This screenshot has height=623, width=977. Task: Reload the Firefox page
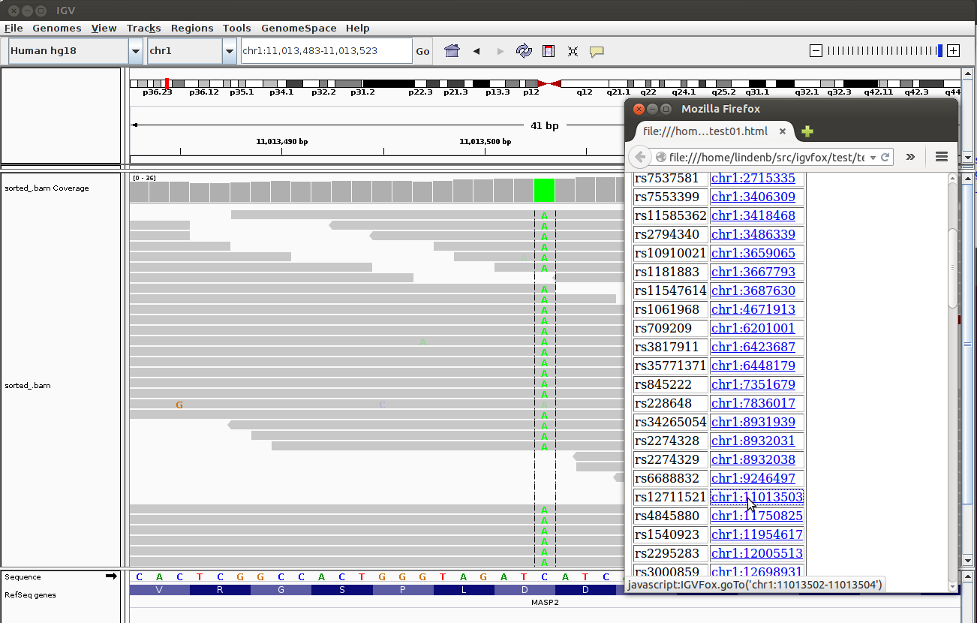pyautogui.click(x=885, y=157)
